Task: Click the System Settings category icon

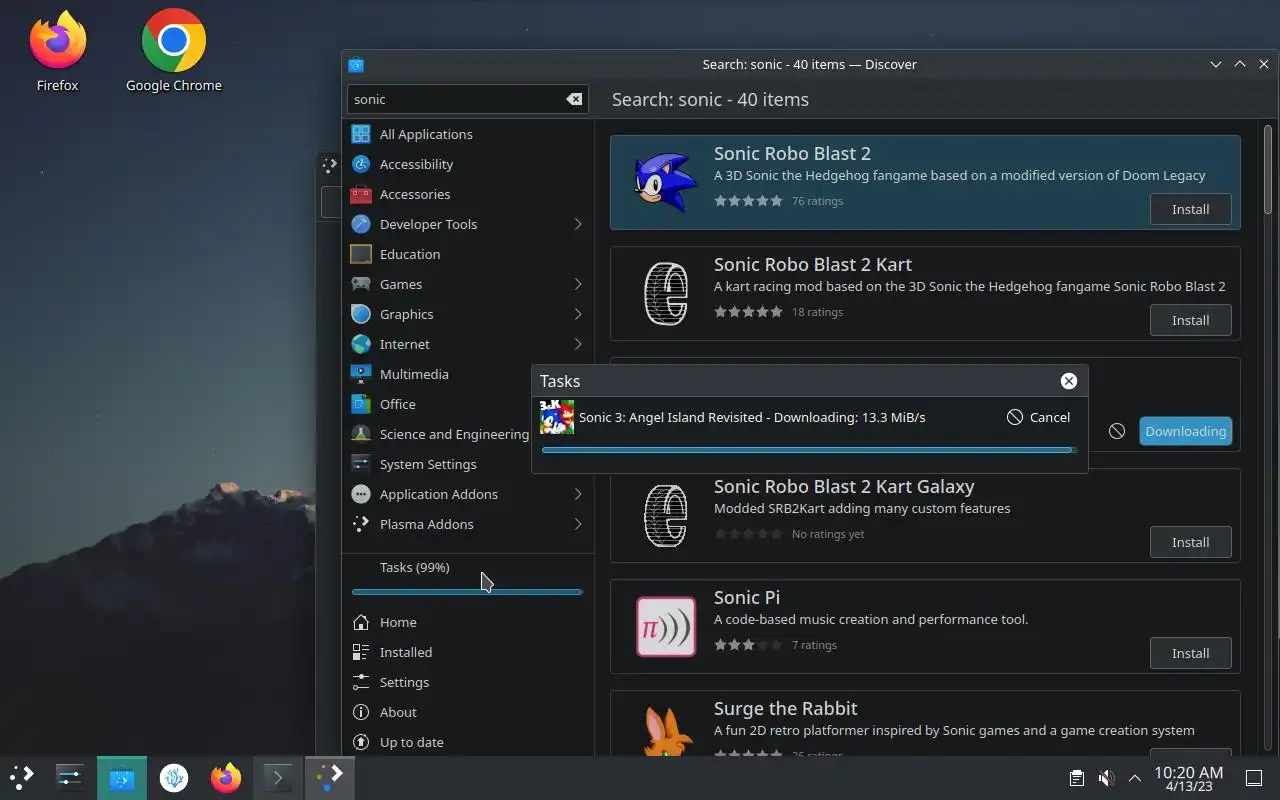Action: [361, 464]
